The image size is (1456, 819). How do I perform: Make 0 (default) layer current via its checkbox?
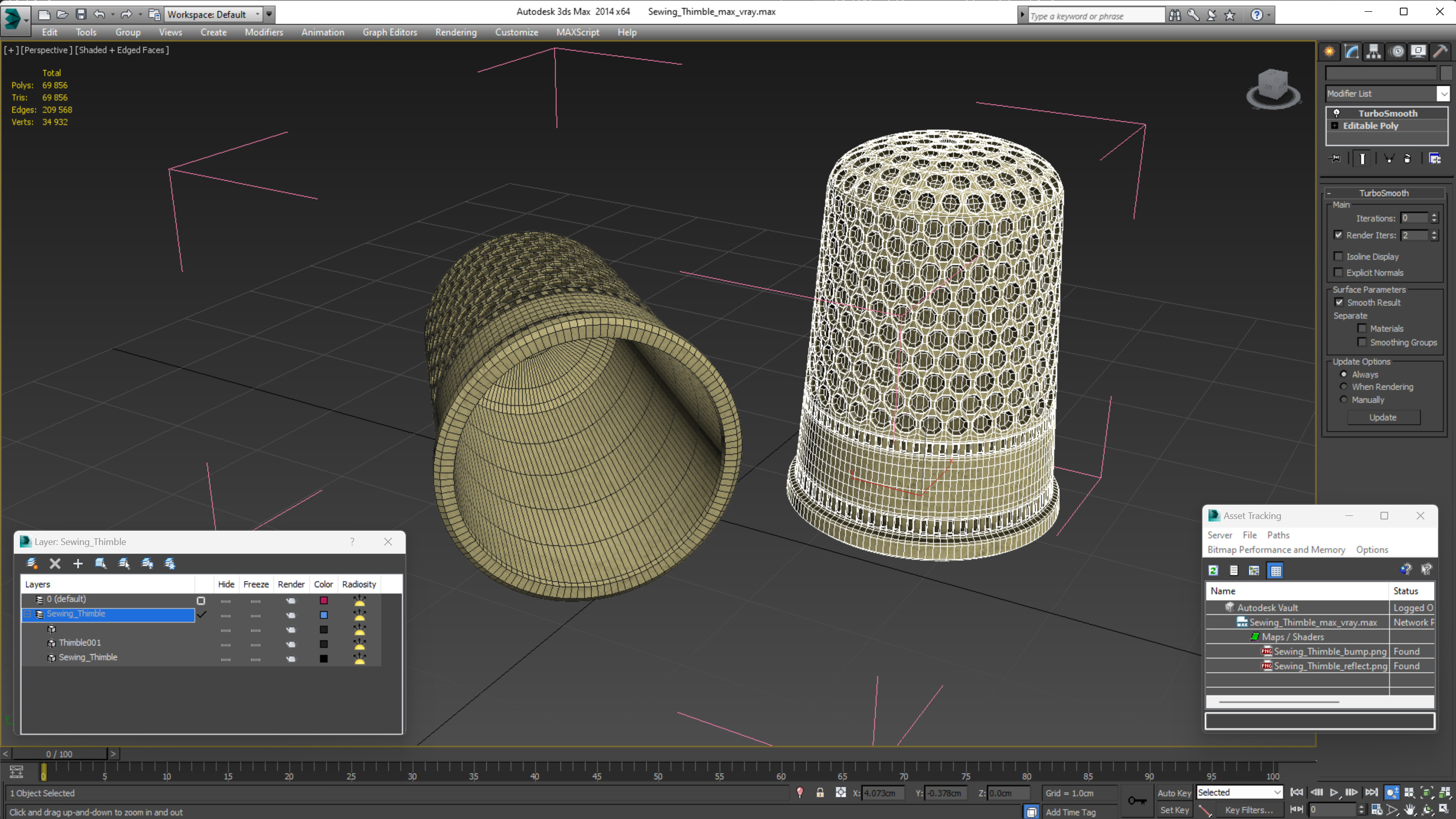tap(201, 601)
